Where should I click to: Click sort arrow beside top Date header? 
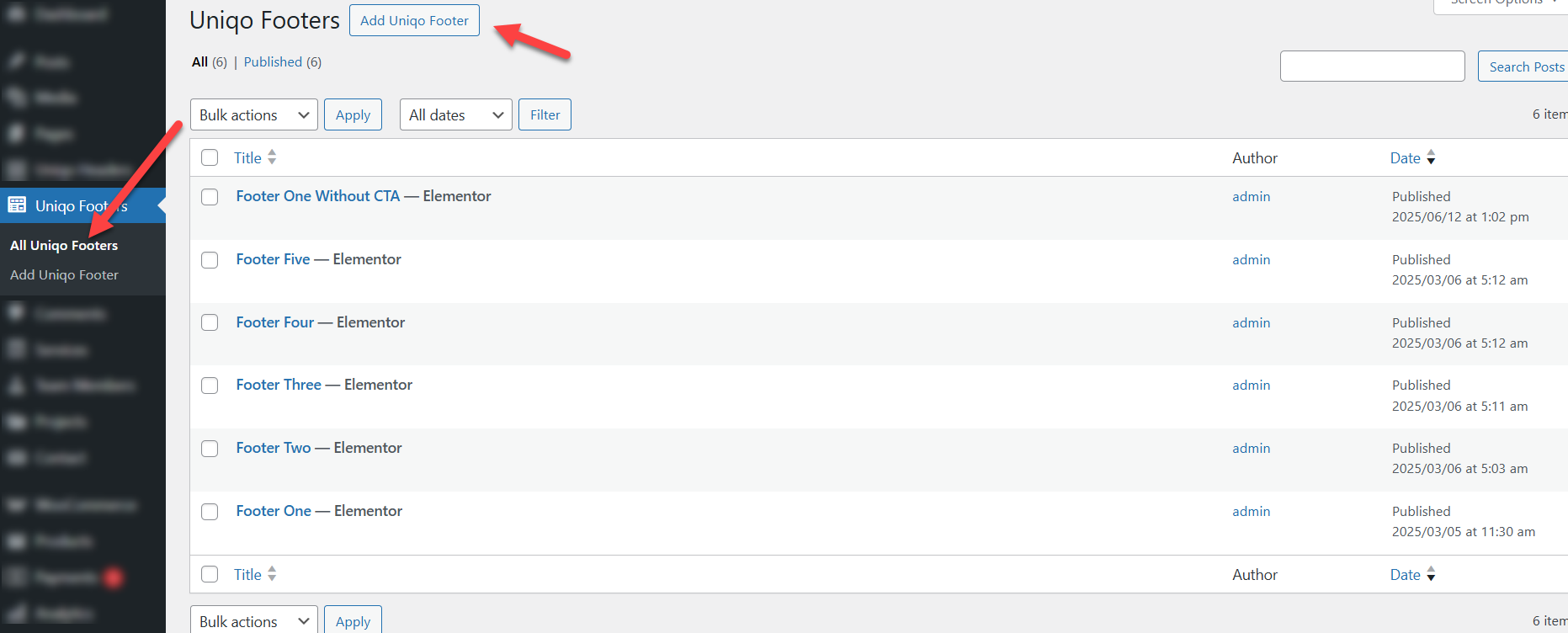[1431, 158]
